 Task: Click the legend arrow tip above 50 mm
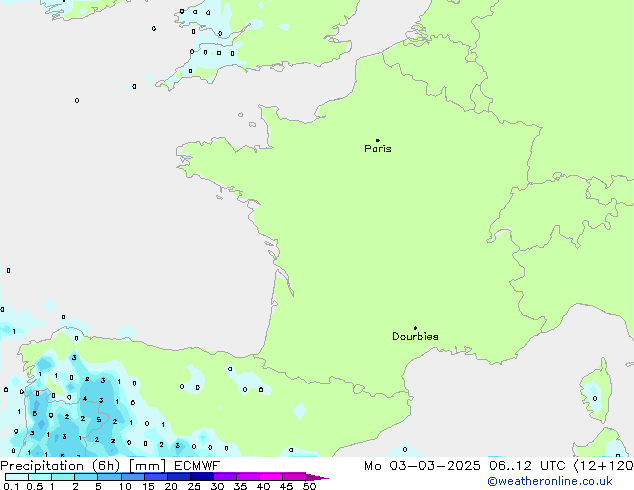coord(317,477)
